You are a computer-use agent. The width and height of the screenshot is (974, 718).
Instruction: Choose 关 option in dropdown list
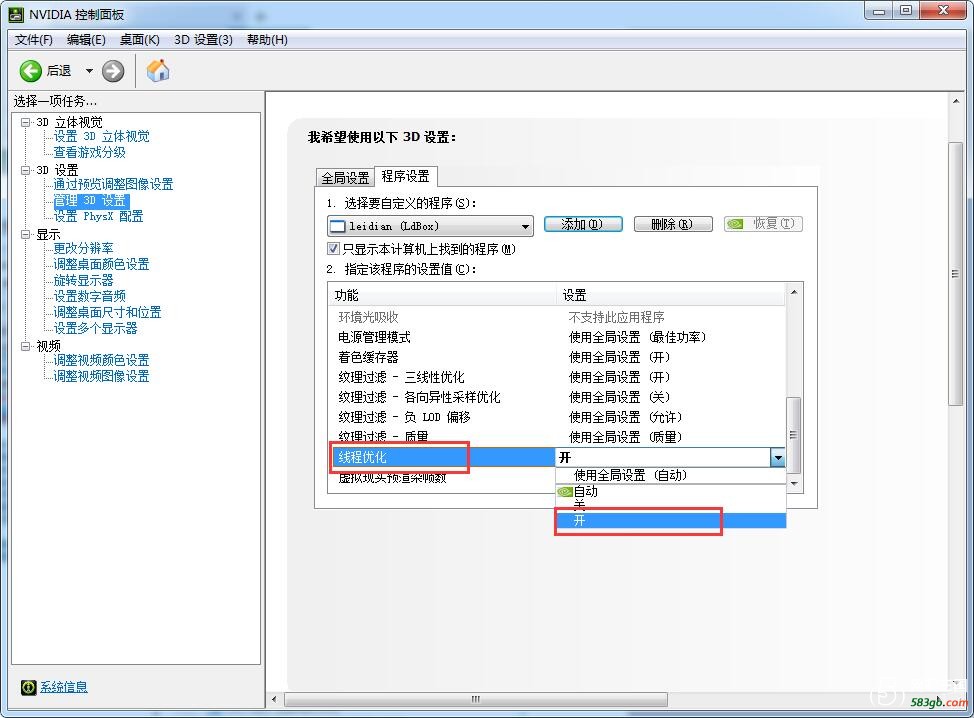671,505
